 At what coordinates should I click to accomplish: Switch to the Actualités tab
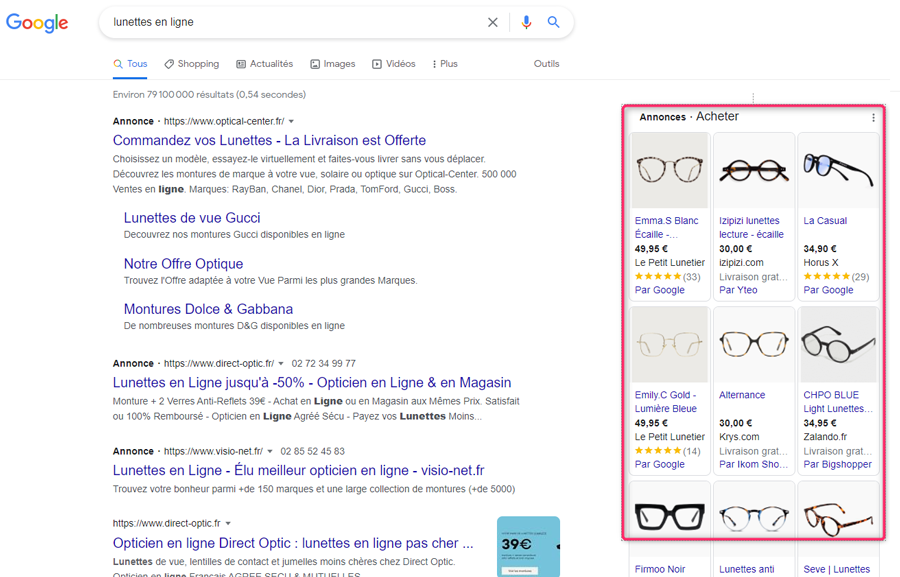(265, 64)
